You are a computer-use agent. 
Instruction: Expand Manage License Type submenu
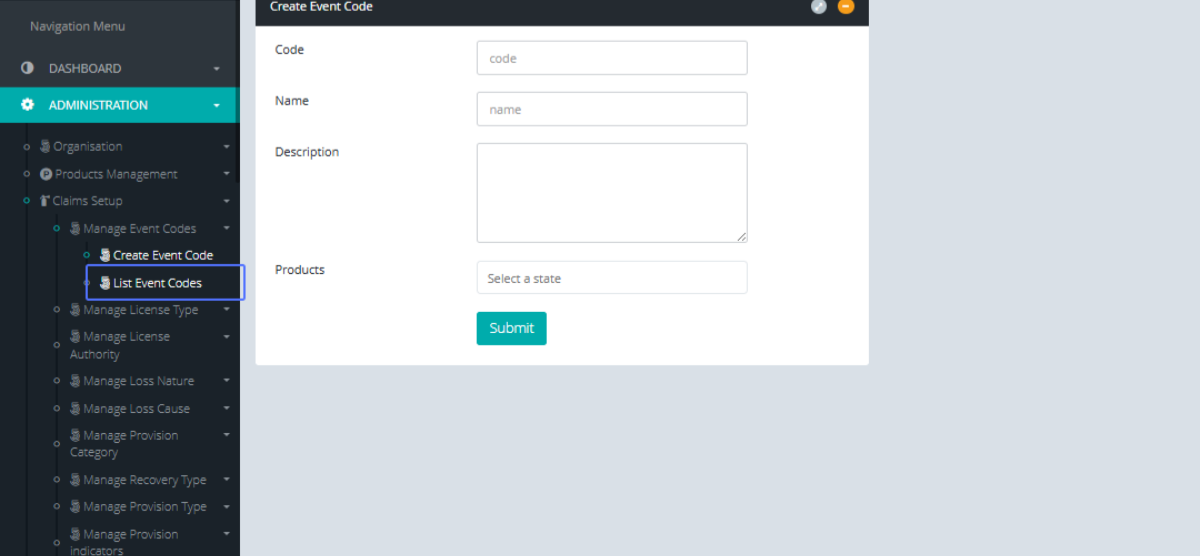(227, 310)
